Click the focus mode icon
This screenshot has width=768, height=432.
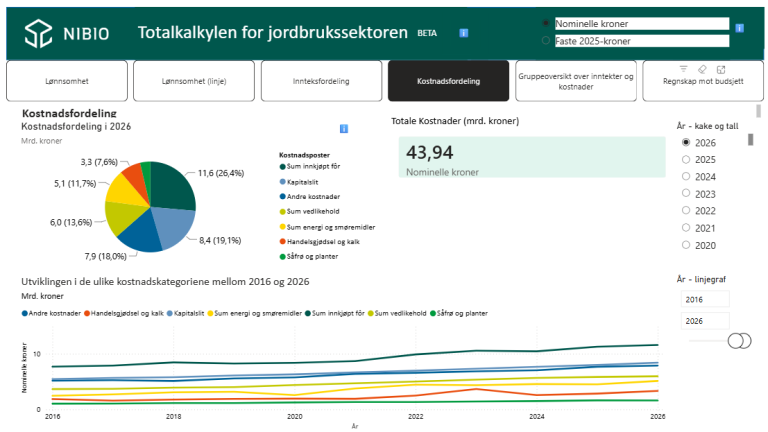(720, 70)
